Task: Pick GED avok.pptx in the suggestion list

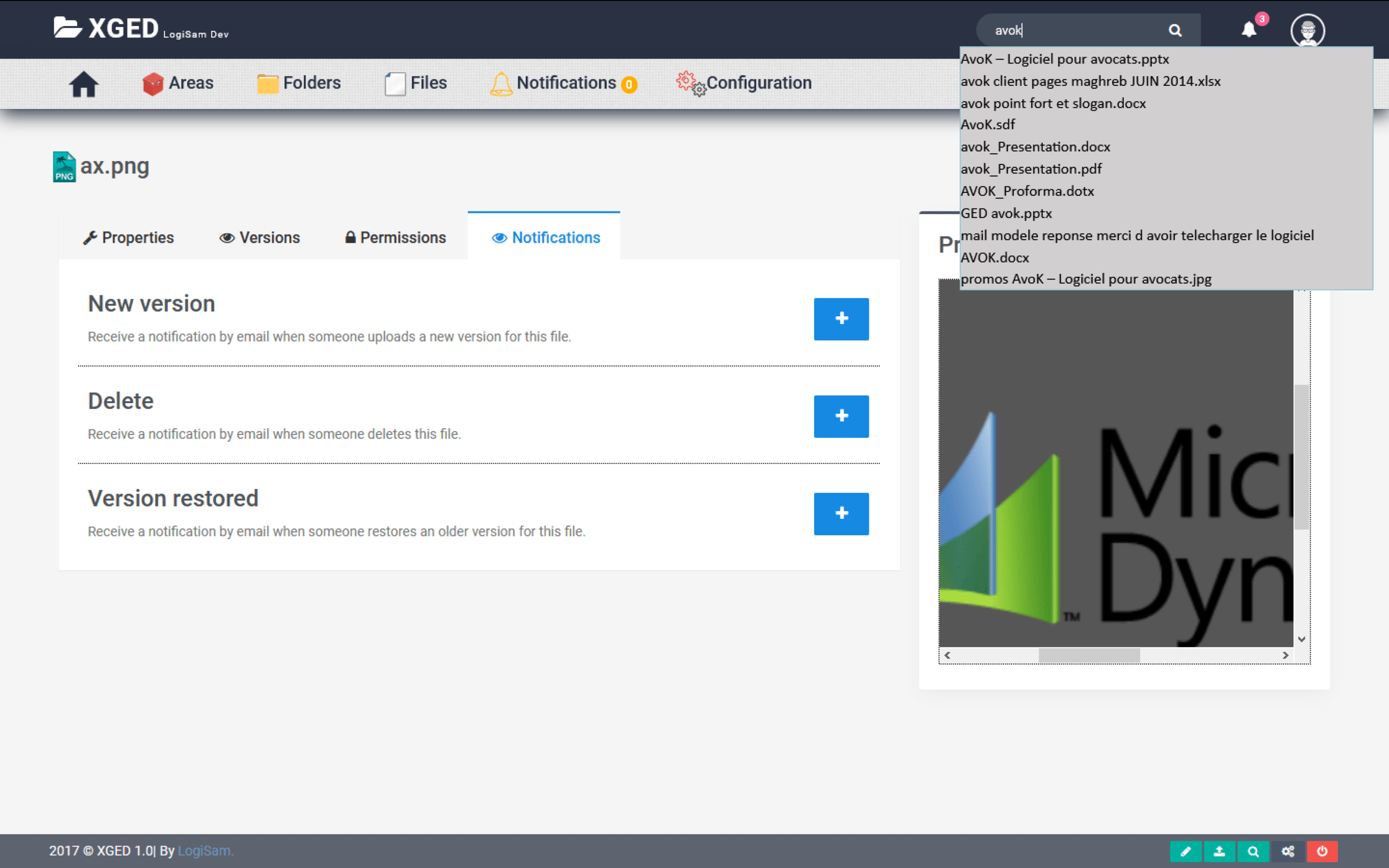Action: pyautogui.click(x=1006, y=213)
